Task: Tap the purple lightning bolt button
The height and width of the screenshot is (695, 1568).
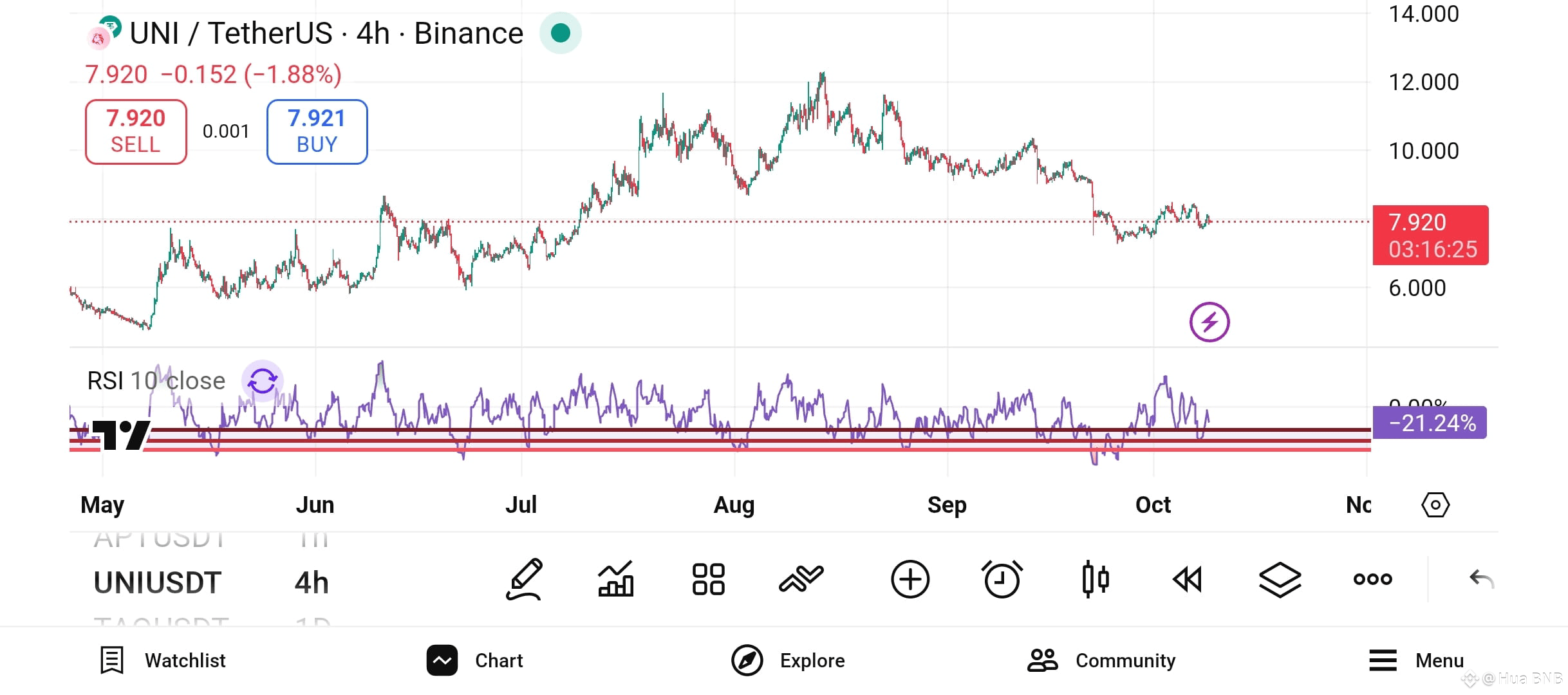Action: coord(1209,322)
